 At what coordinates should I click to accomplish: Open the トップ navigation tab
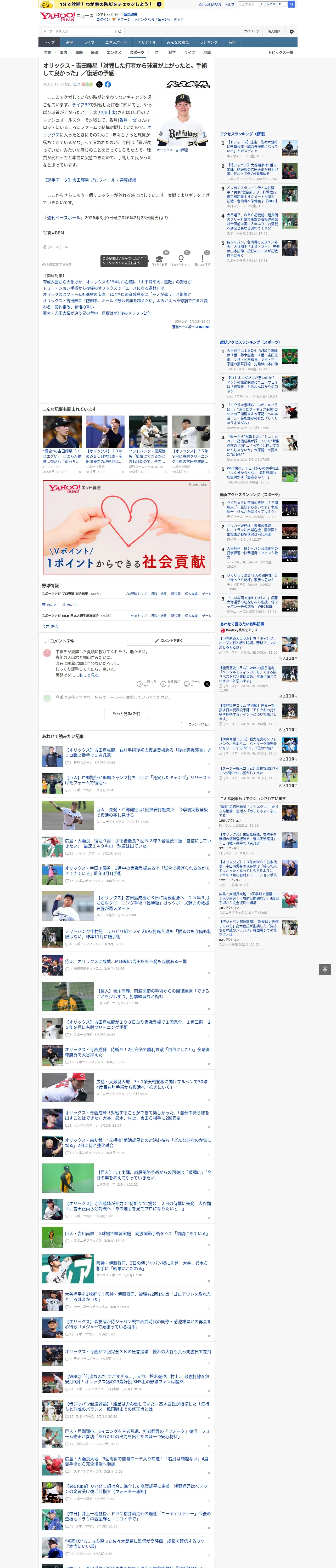tap(49, 43)
